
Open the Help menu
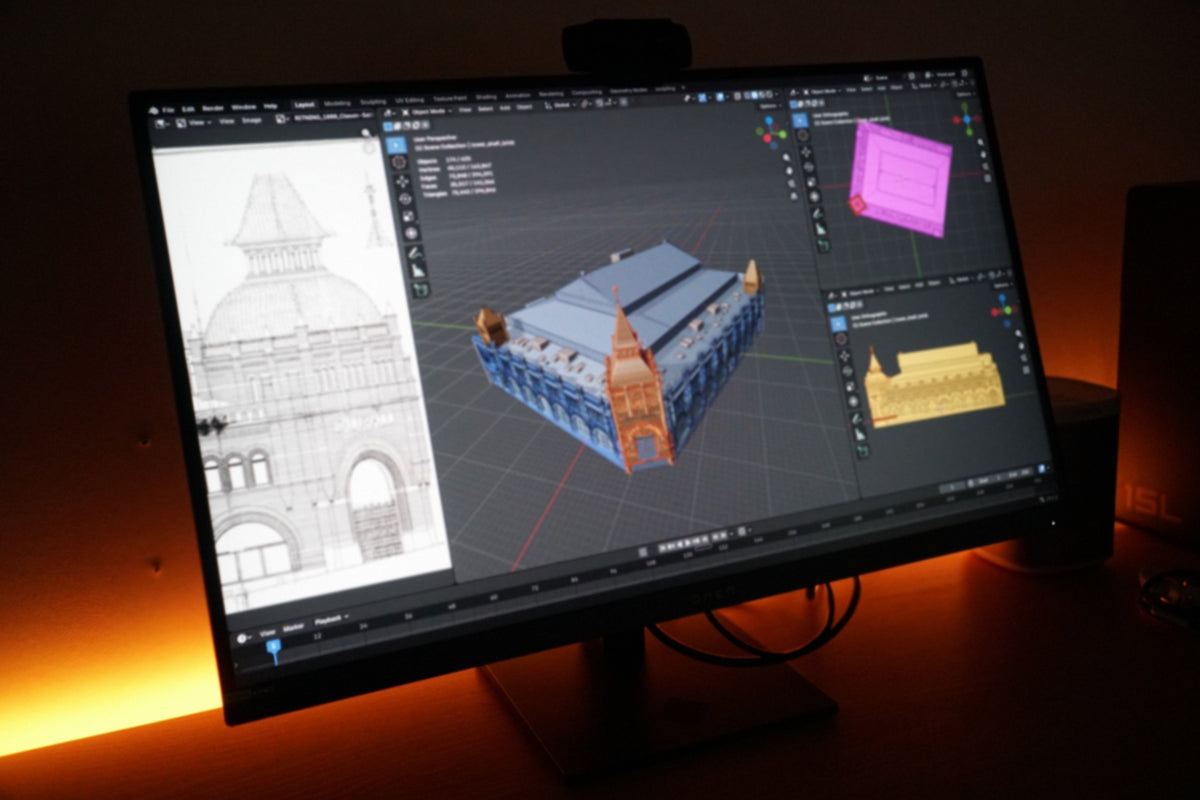click(x=270, y=106)
